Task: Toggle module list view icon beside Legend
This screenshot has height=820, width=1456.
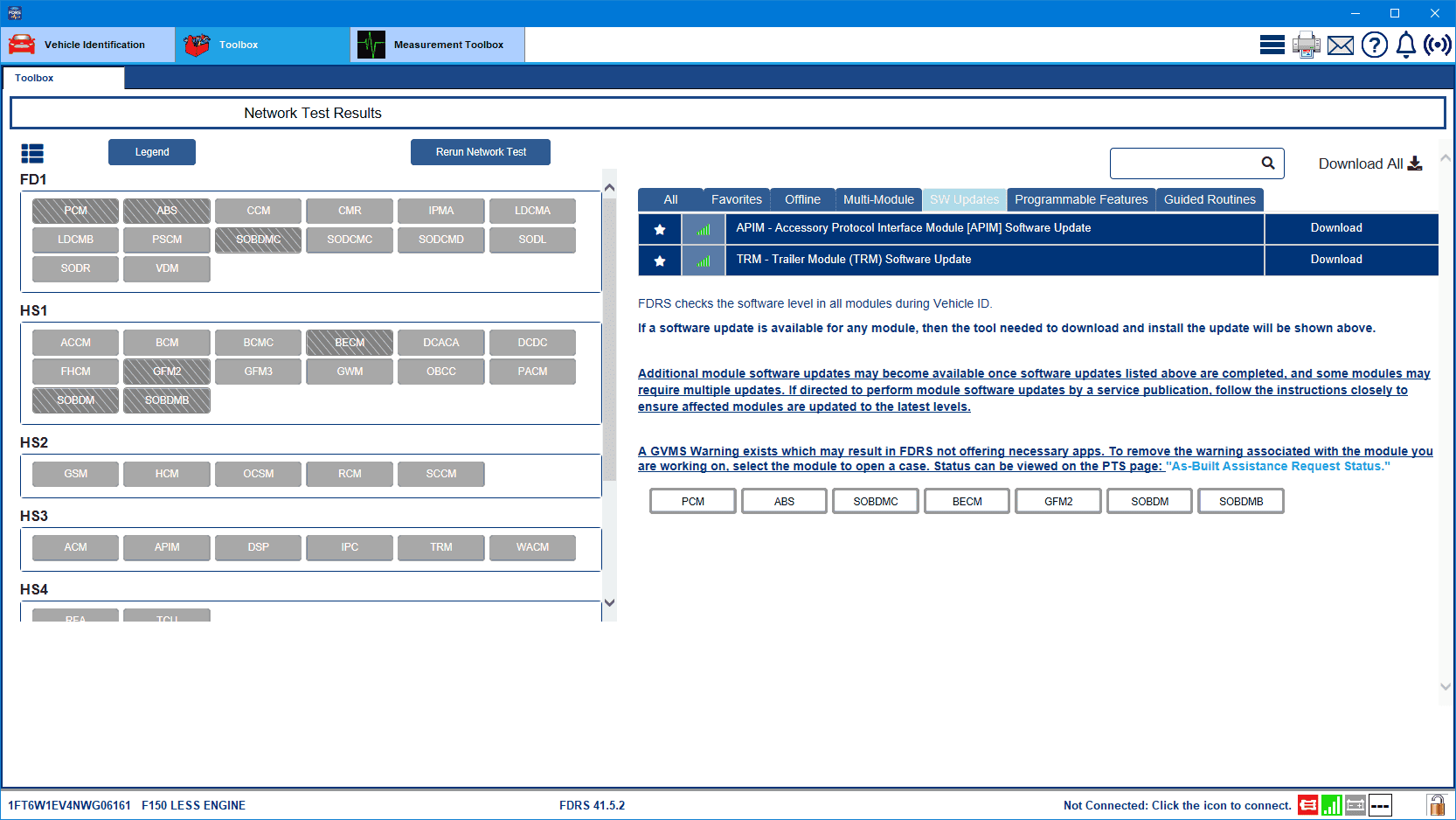Action: point(32,154)
